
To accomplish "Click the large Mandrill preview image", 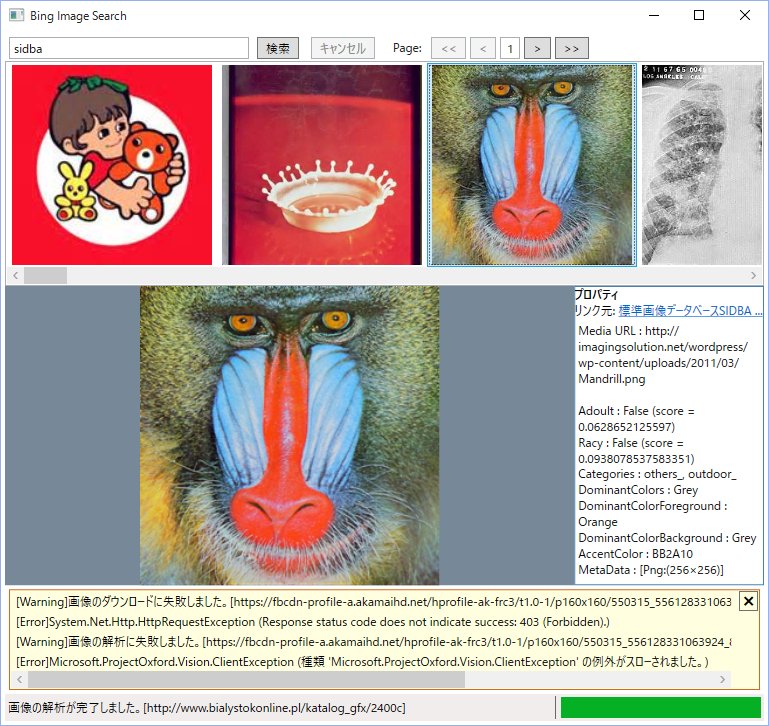I will coord(289,435).
